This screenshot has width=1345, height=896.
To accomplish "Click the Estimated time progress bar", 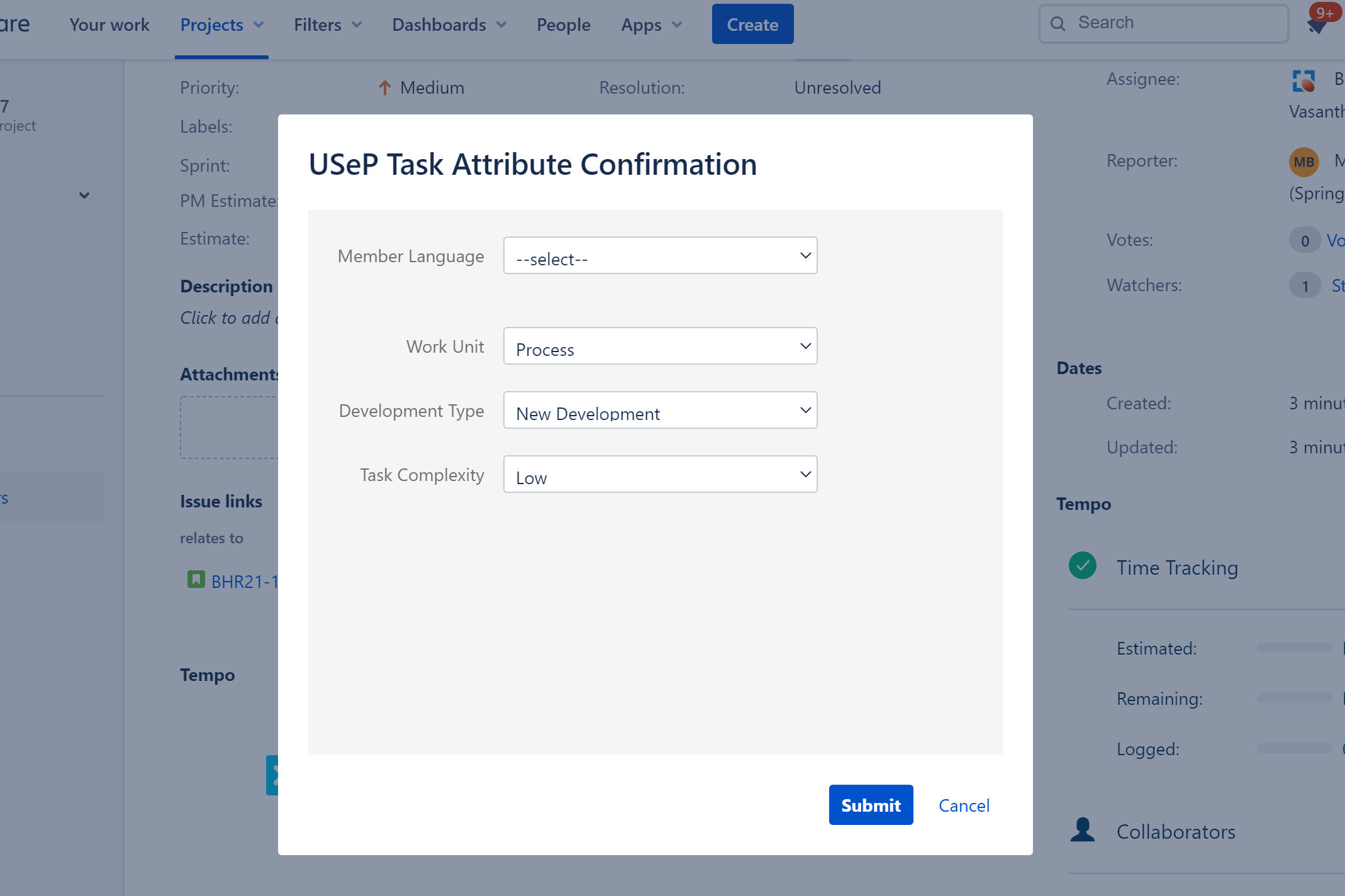I will pyautogui.click(x=1294, y=648).
